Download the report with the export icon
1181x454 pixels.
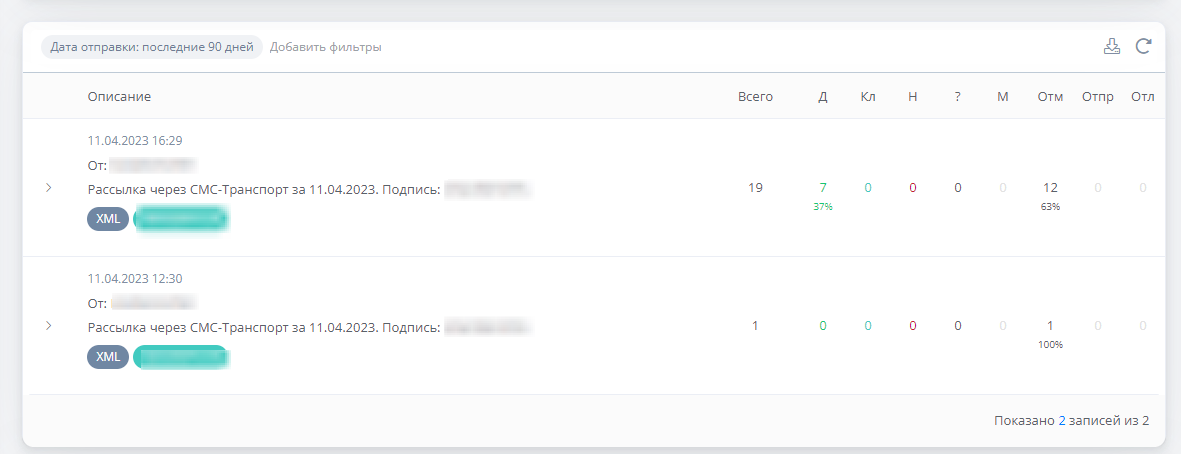1112,47
